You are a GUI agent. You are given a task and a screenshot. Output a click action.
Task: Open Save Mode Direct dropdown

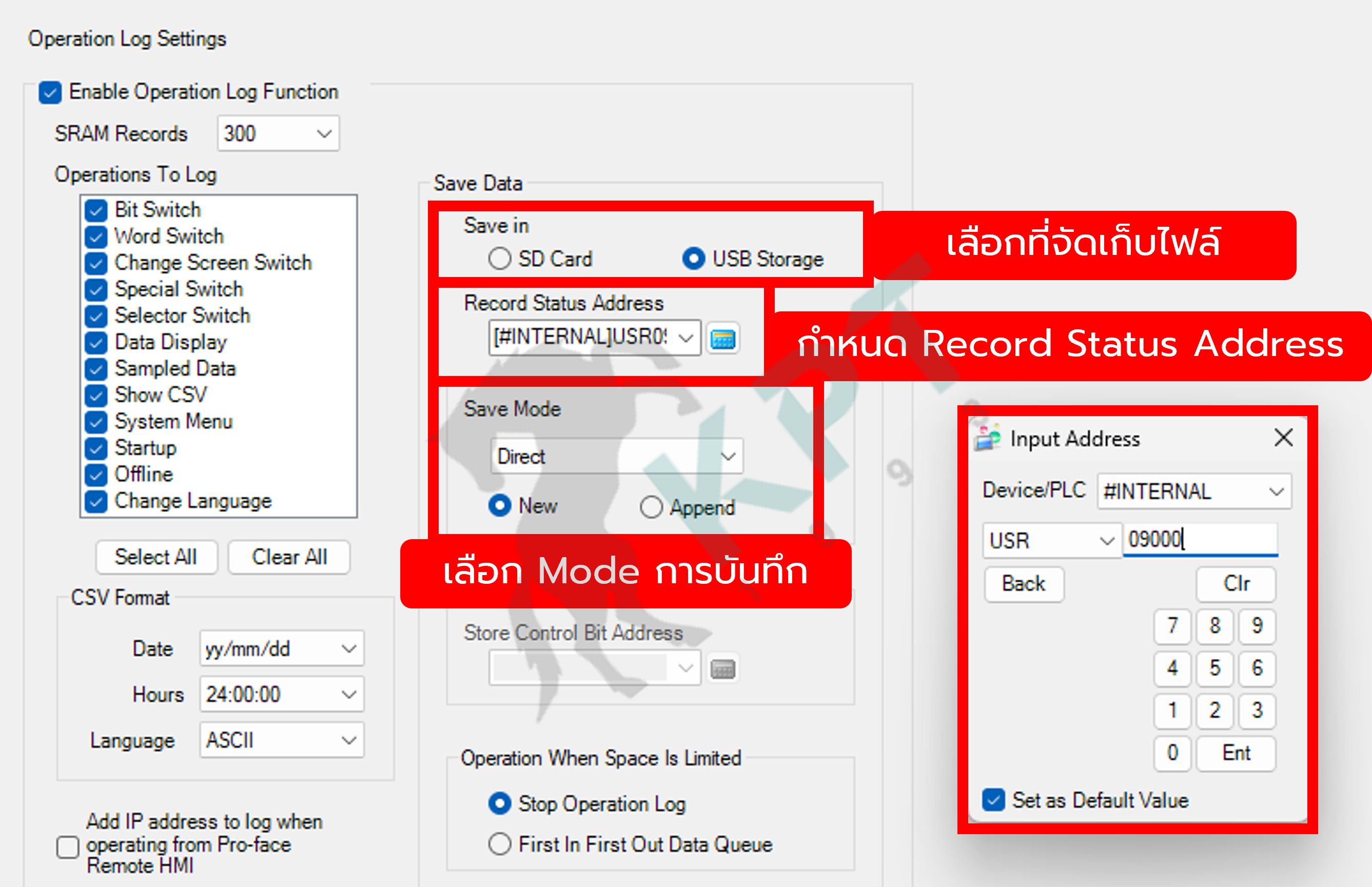coord(617,456)
